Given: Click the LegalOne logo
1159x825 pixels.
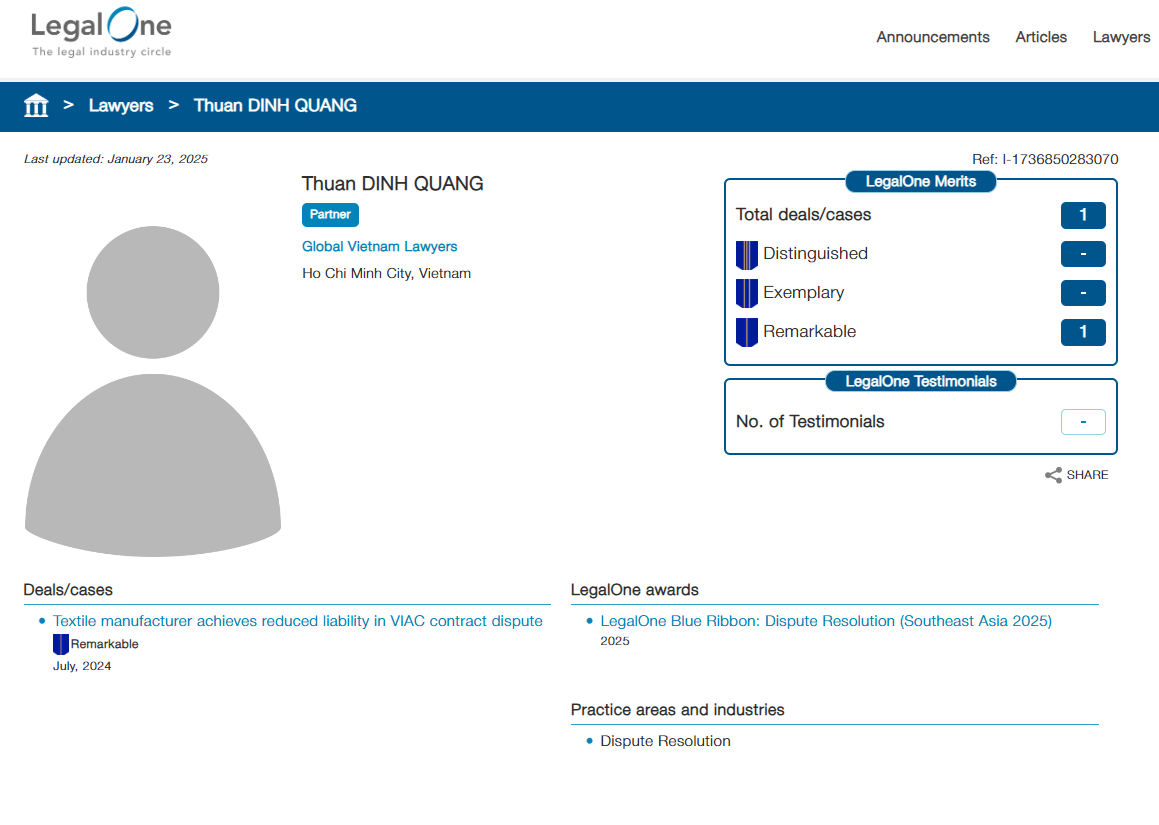Looking at the screenshot, I should coord(101,34).
